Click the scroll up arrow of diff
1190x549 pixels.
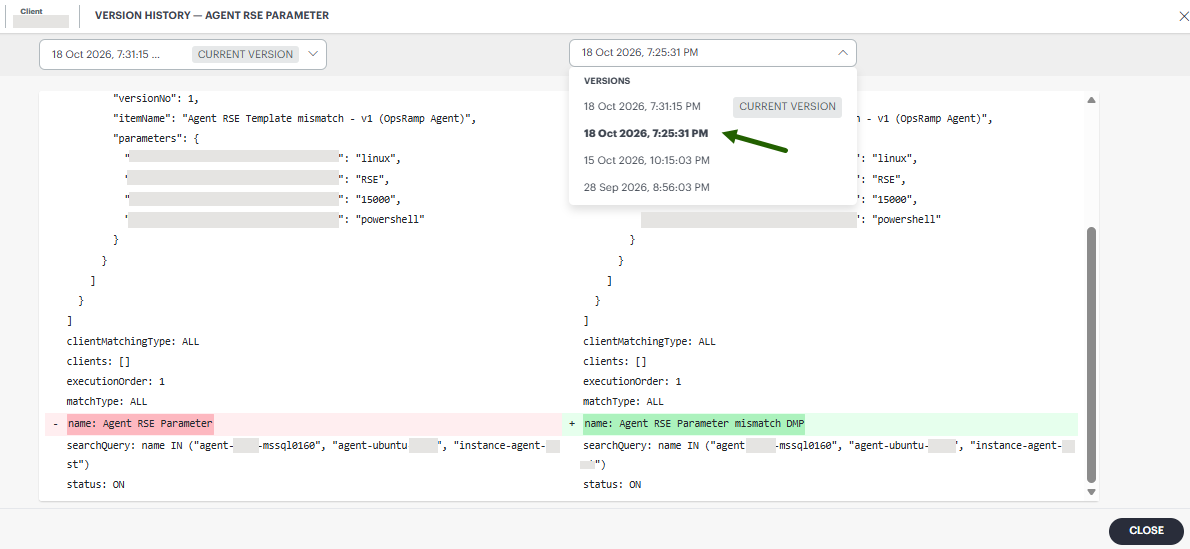[x=1091, y=100]
